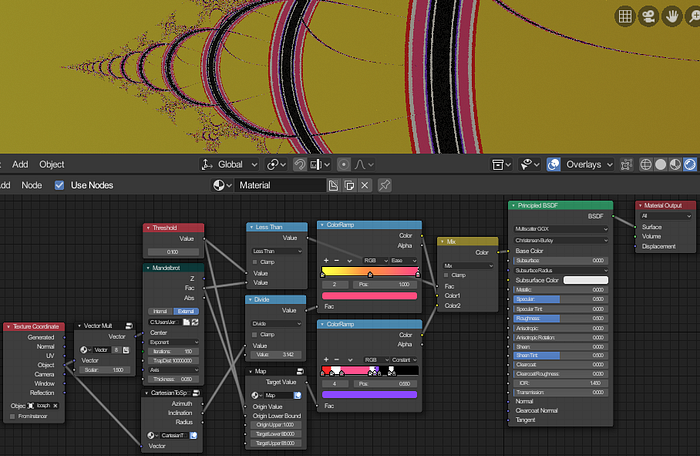
Task: Open the Global transform orientation dropdown
Action: coord(229,165)
